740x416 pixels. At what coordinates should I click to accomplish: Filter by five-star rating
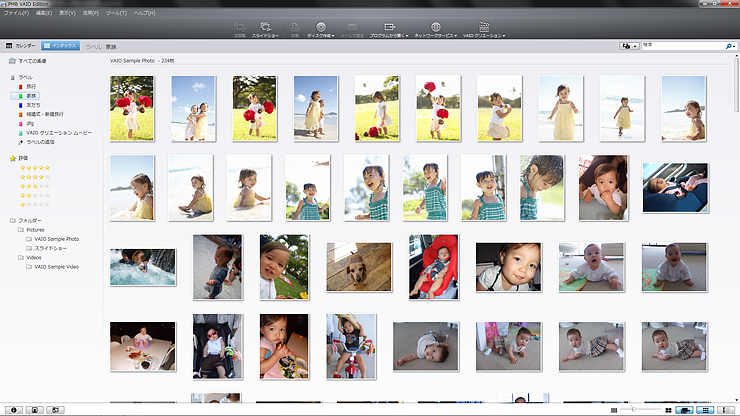pos(35,168)
